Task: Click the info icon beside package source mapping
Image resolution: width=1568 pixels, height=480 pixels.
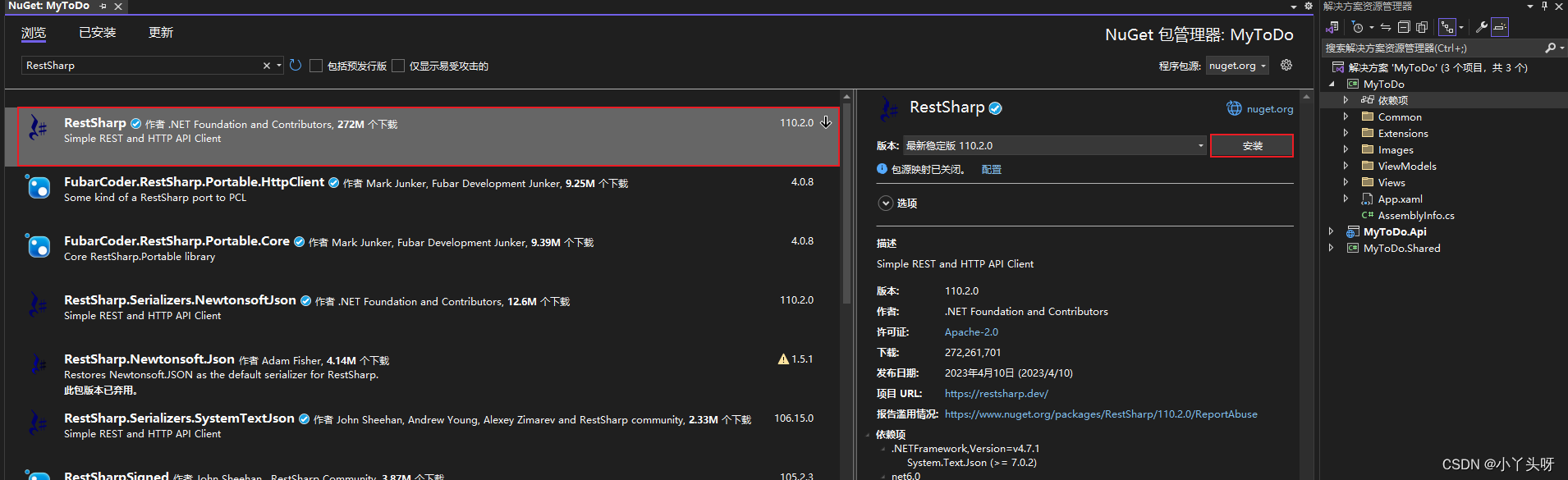Action: tap(882, 169)
